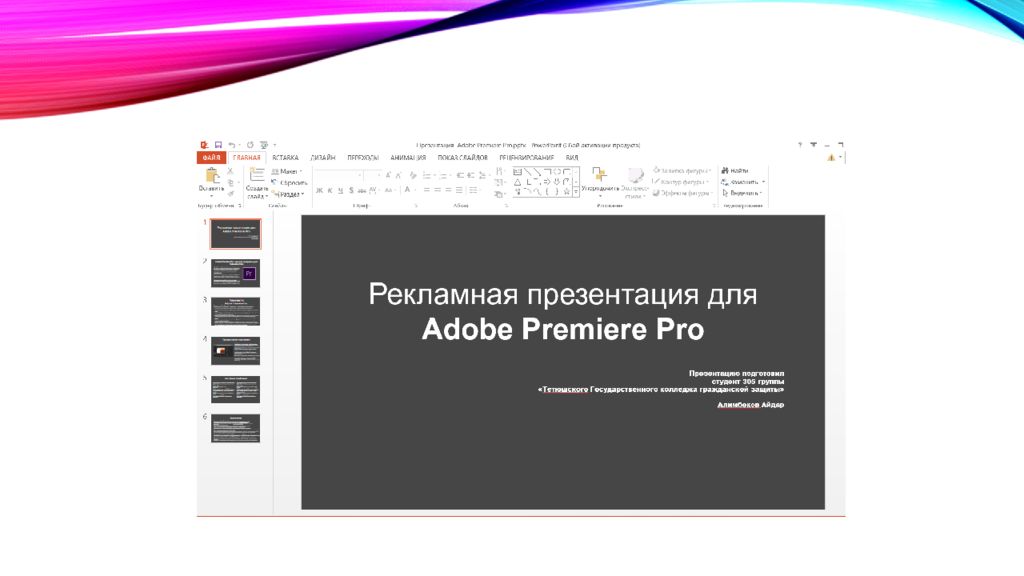Click the Save icon in quick access toolbar

tap(217, 145)
